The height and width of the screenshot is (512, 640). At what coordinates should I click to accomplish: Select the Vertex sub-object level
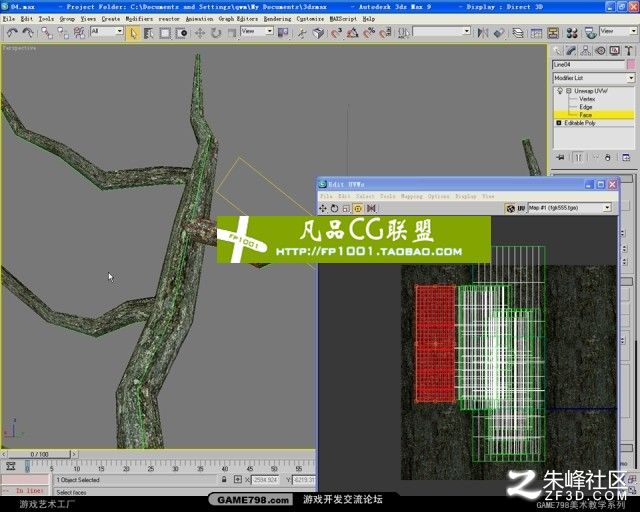587,99
